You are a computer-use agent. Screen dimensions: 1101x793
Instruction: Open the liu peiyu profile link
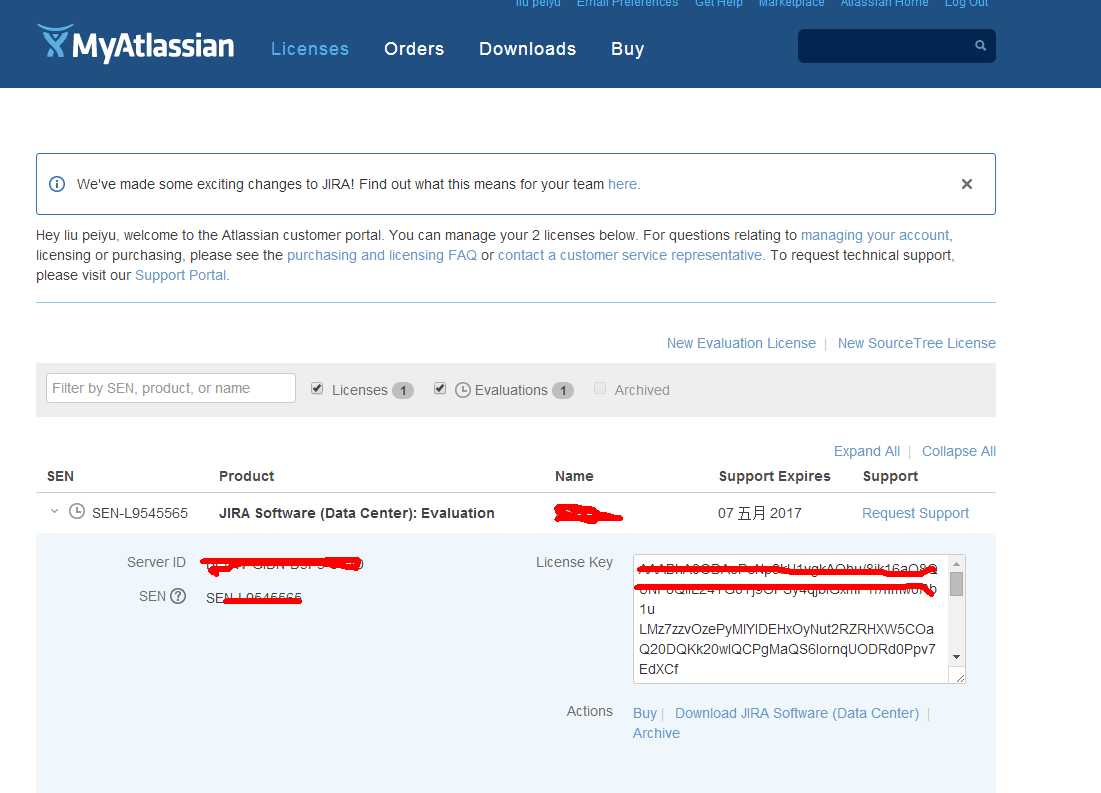(x=538, y=4)
